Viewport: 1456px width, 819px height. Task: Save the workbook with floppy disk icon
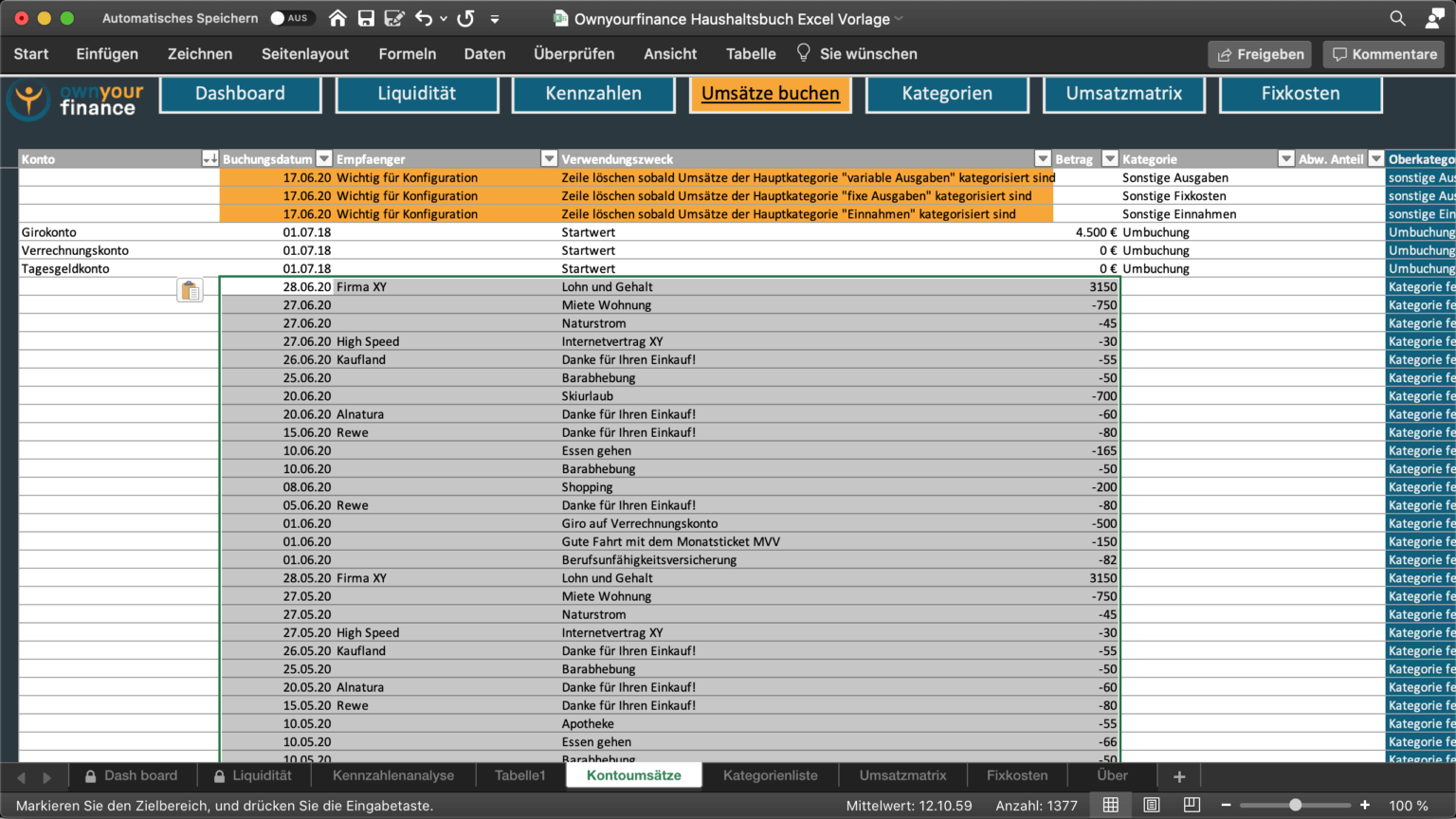pos(366,18)
